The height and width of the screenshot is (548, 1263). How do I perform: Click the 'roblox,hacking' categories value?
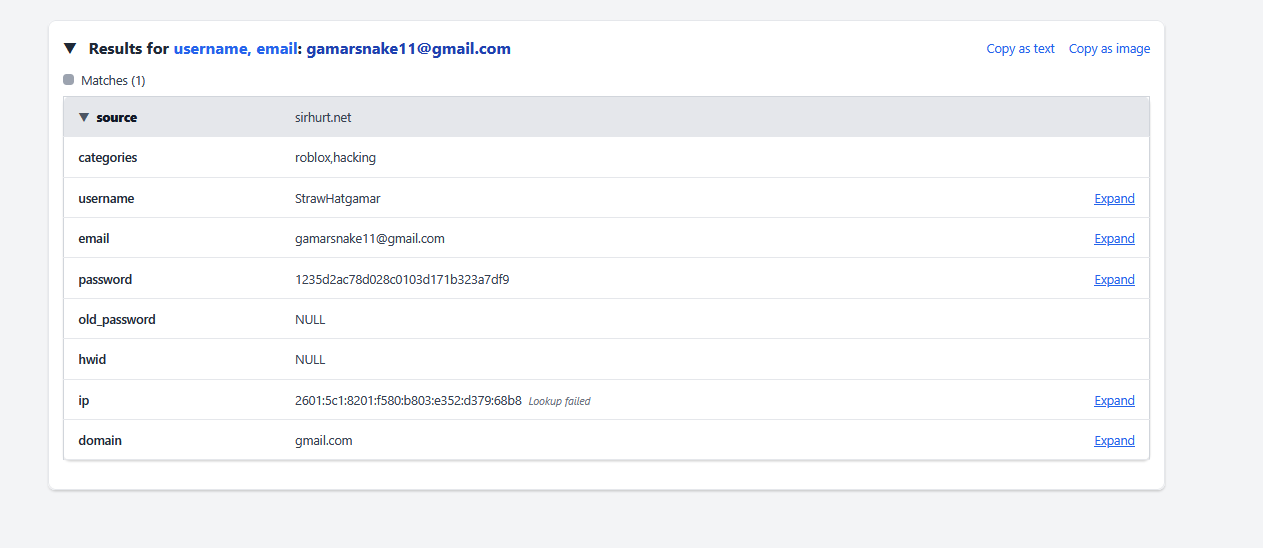(335, 158)
